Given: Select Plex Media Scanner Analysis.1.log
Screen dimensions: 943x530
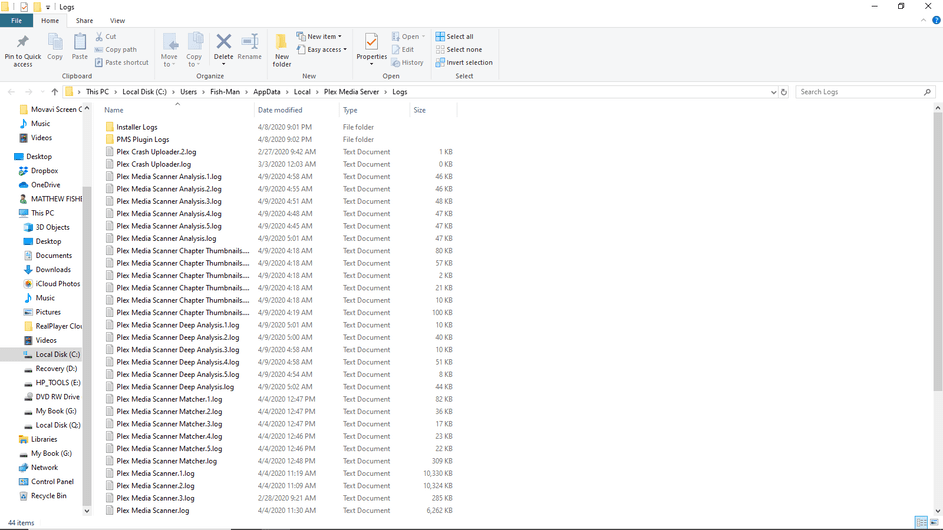Looking at the screenshot, I should (x=168, y=176).
